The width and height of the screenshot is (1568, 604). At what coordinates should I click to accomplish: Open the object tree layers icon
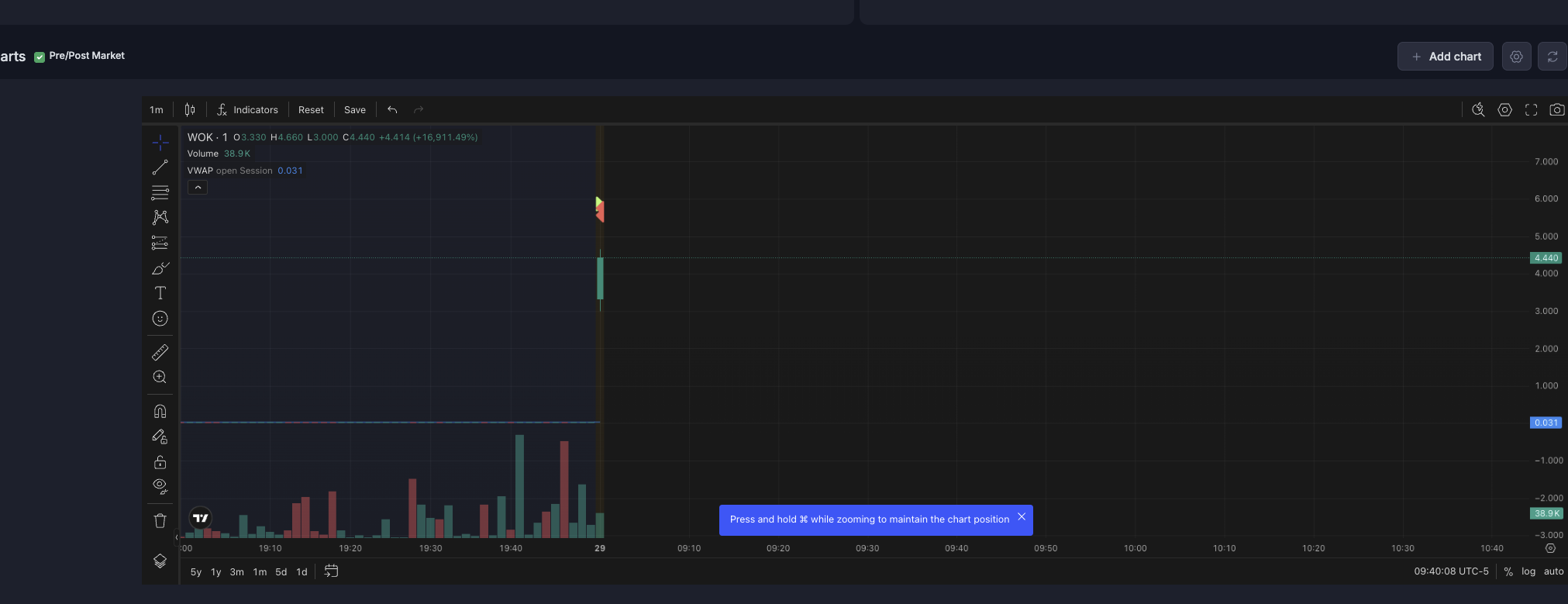point(160,561)
